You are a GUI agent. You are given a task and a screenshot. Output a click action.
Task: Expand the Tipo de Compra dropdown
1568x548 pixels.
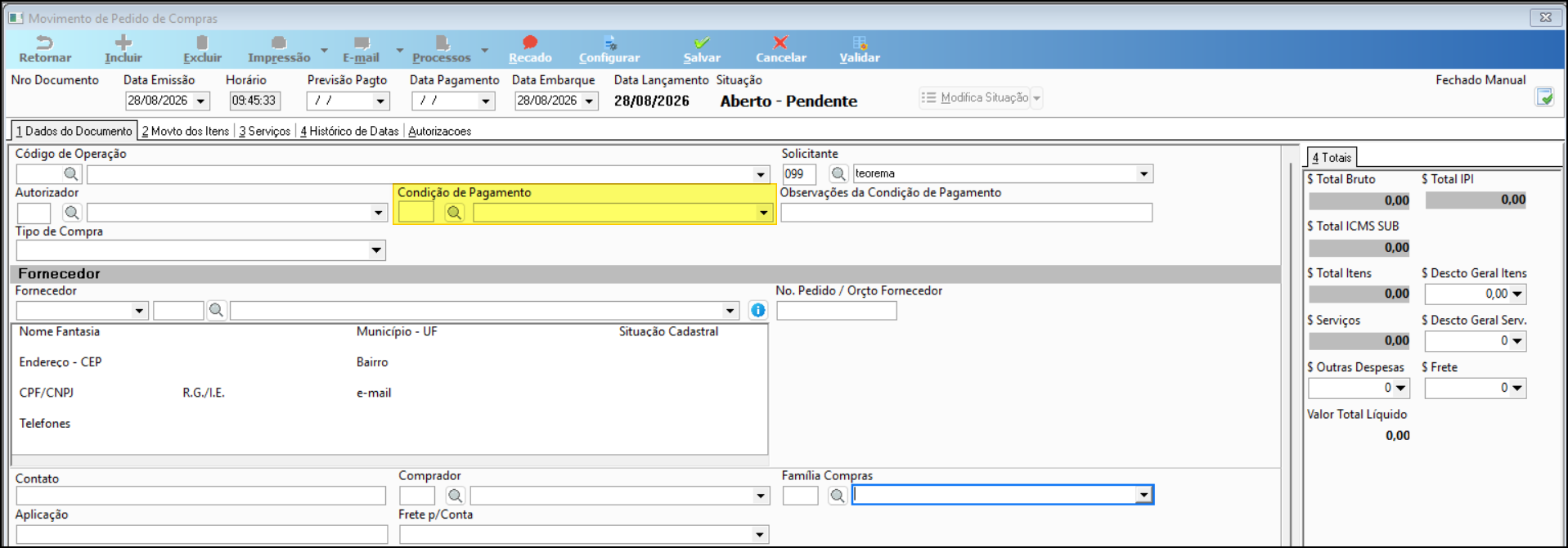376,250
